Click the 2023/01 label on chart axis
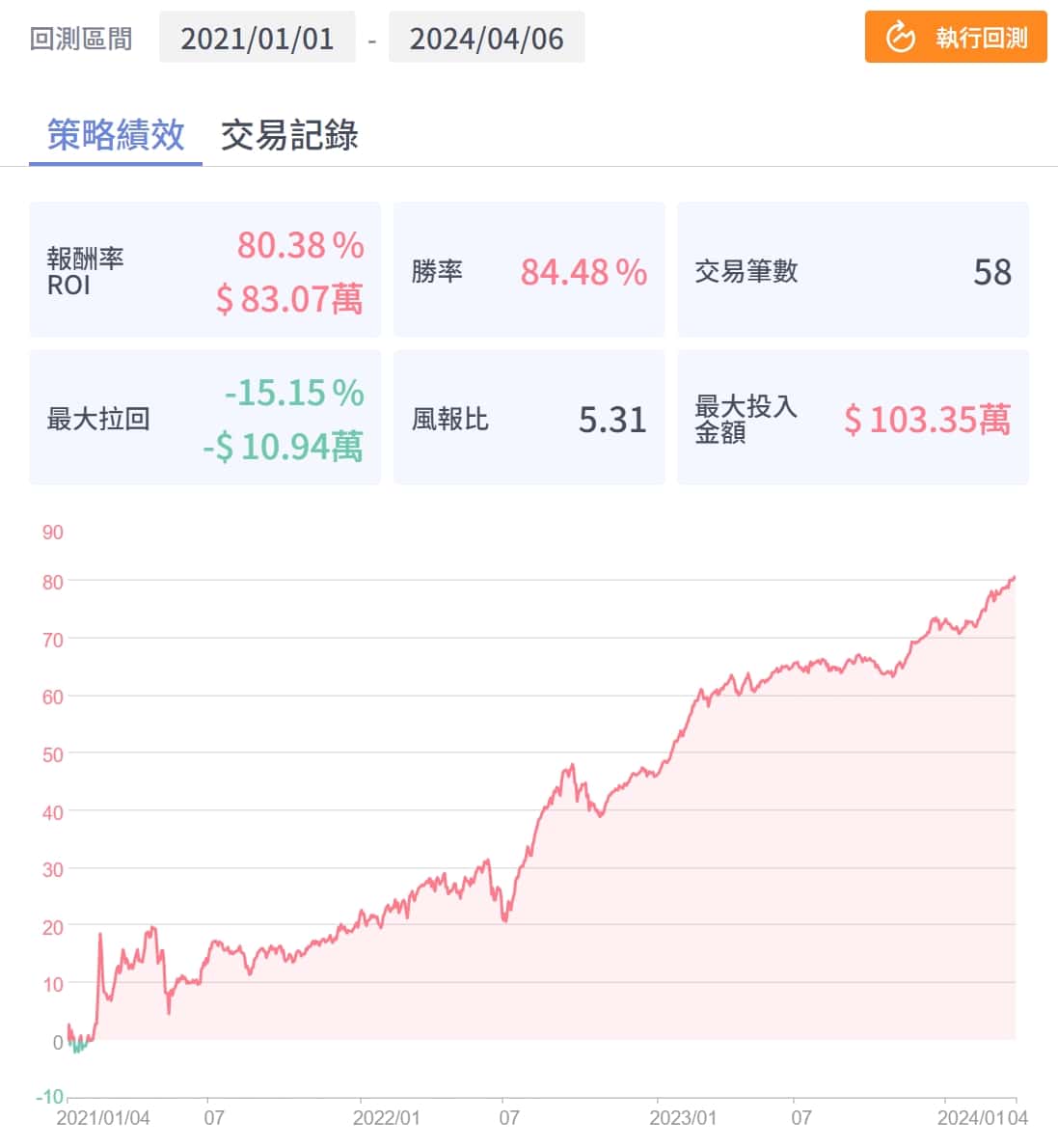The height and width of the screenshot is (1148, 1058). coord(683,1118)
